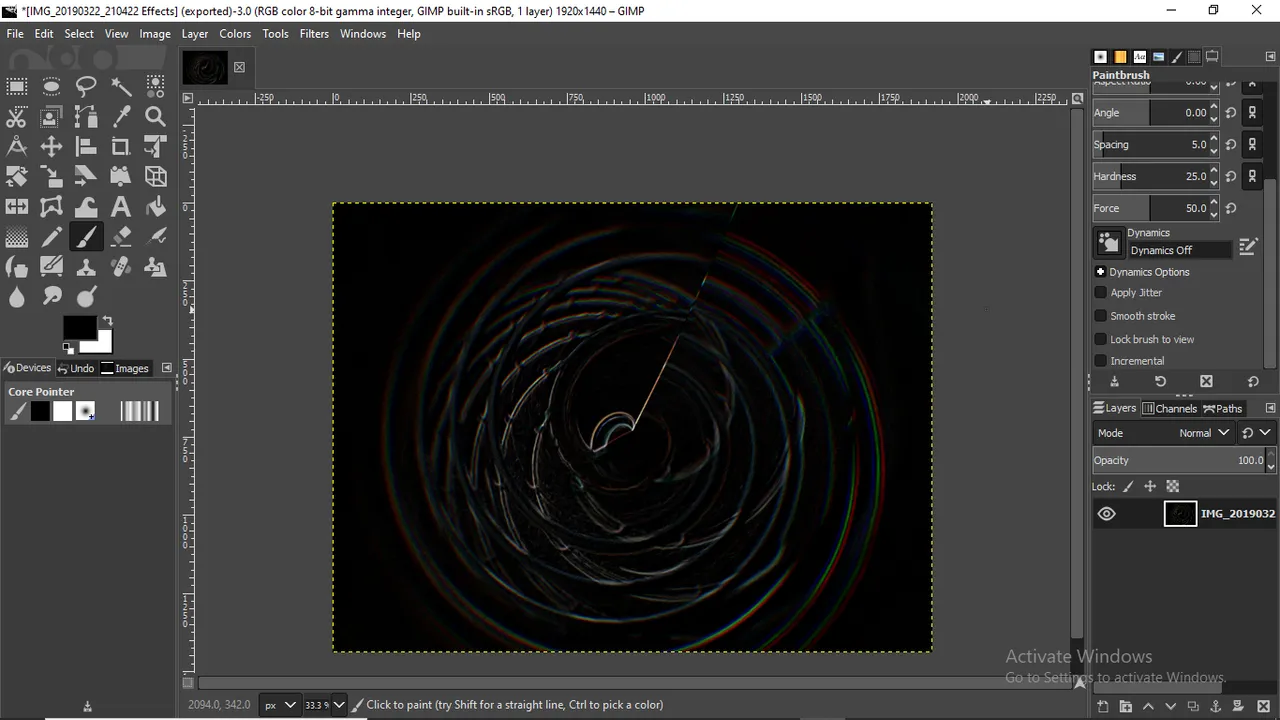Delete layer from Layers panel
Viewport: 1280px width, 720px height.
pyautogui.click(x=1262, y=706)
